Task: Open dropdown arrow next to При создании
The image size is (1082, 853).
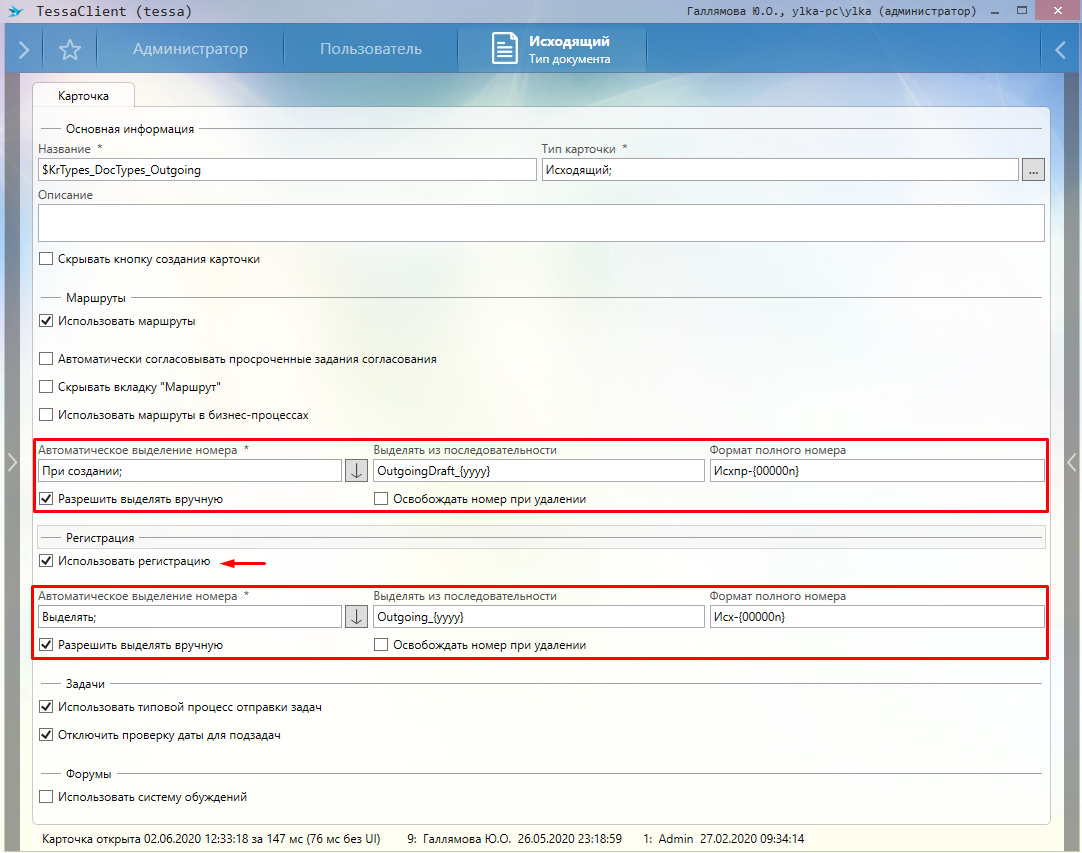Action: (x=356, y=471)
